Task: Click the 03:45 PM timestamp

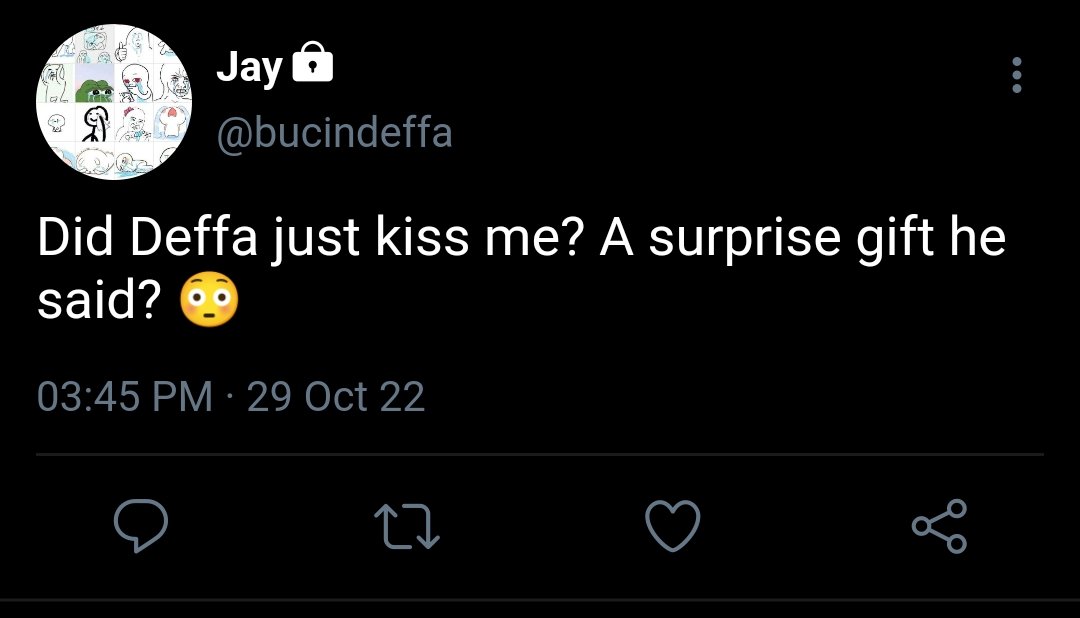Action: coord(125,396)
